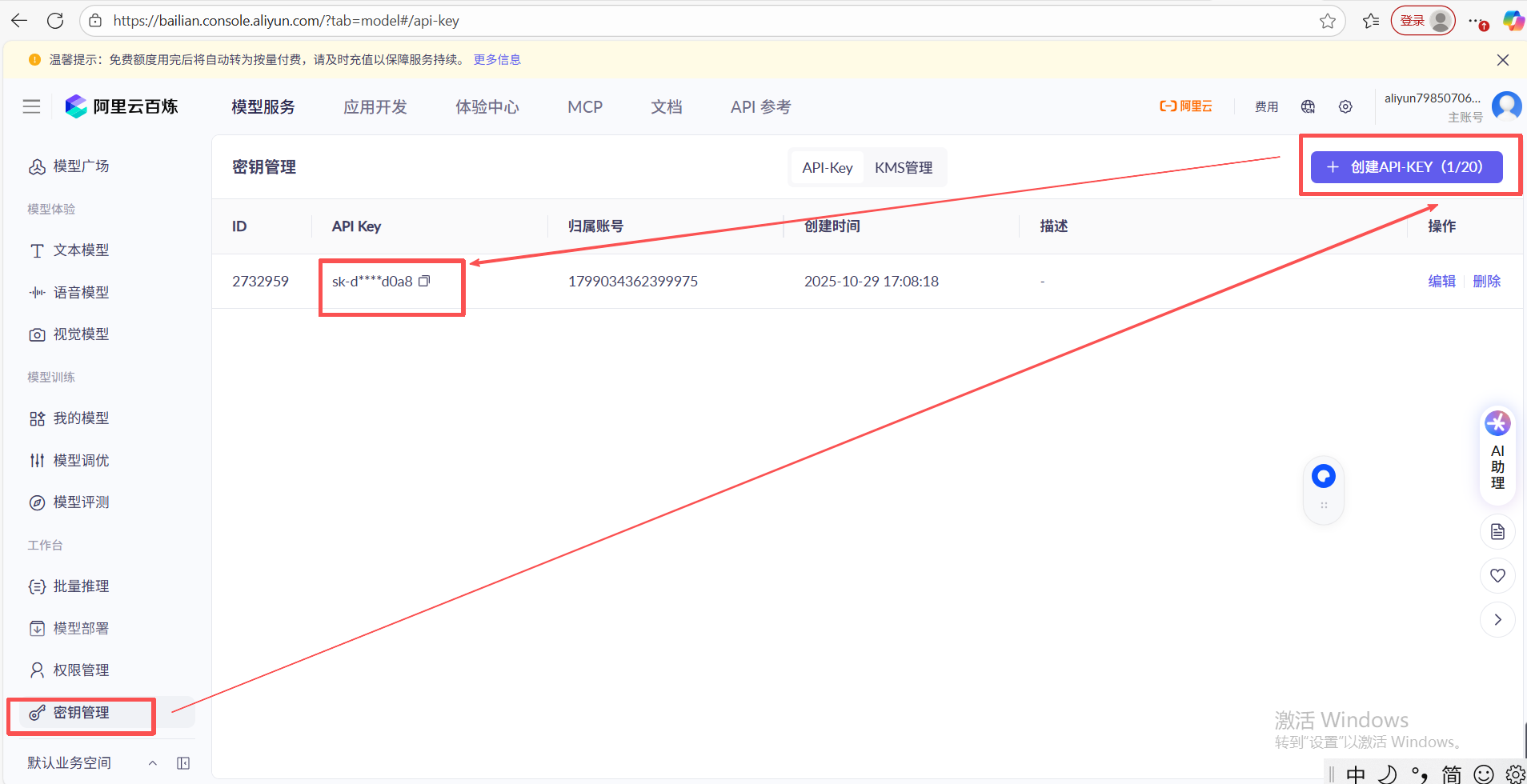The height and width of the screenshot is (784, 1527).
Task: Dismiss the warning notice banner
Action: 1502,60
